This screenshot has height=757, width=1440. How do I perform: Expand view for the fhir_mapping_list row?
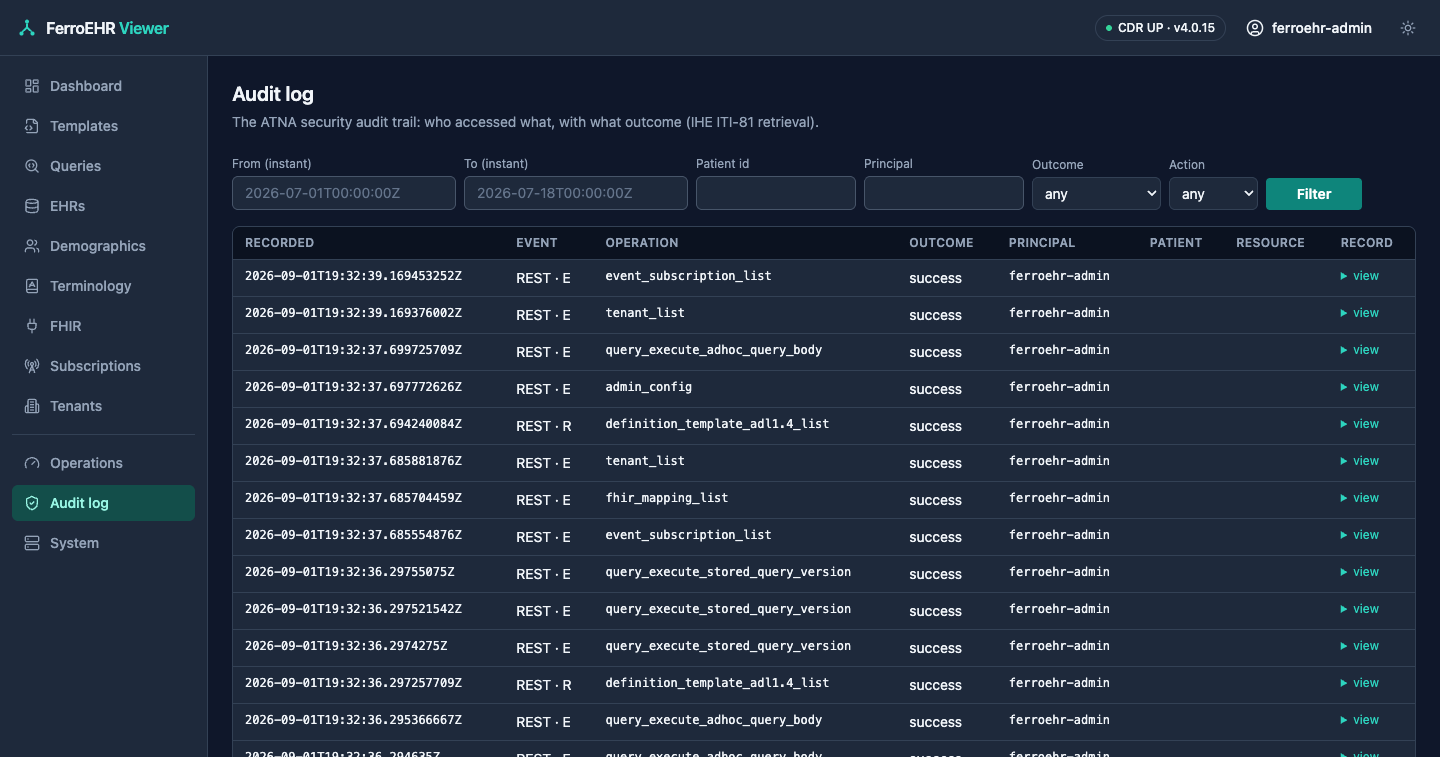click(x=1359, y=498)
